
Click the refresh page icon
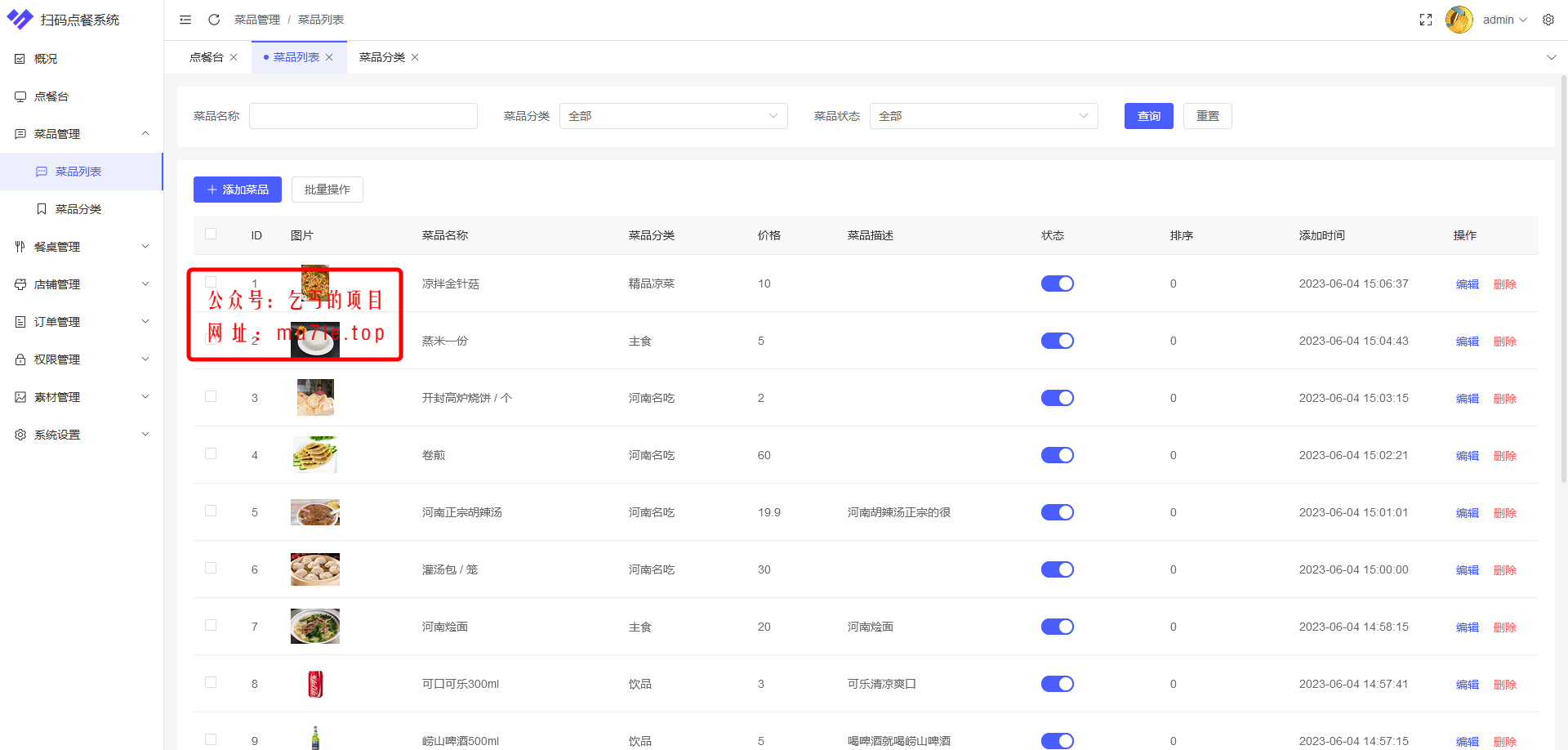click(x=214, y=20)
